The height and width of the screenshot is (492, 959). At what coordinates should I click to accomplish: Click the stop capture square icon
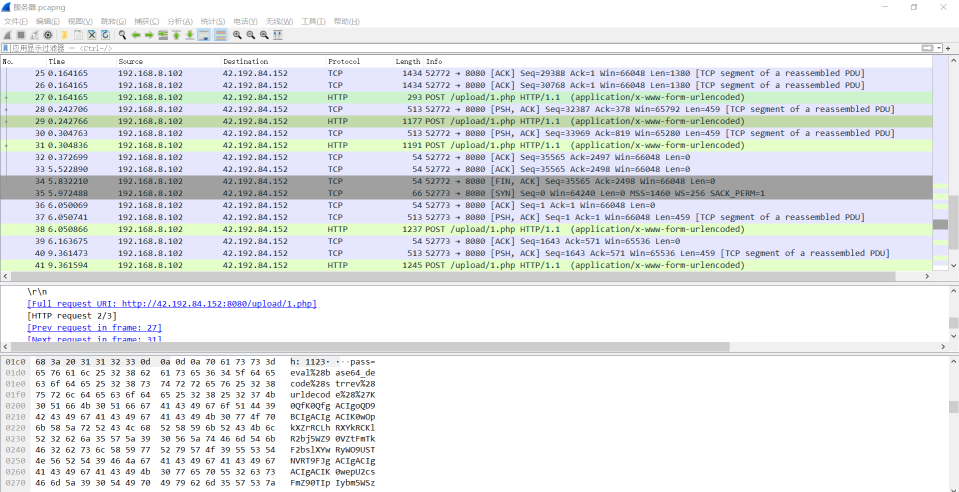click(21, 35)
